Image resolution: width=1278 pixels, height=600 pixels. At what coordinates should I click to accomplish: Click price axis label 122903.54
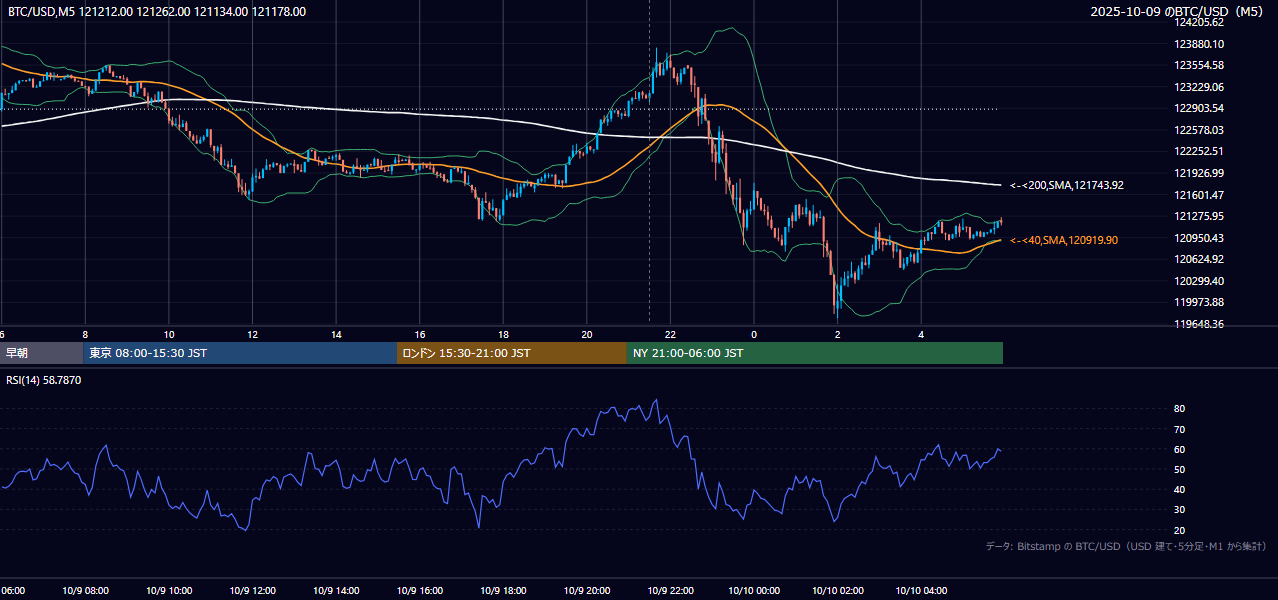[x=1199, y=108]
